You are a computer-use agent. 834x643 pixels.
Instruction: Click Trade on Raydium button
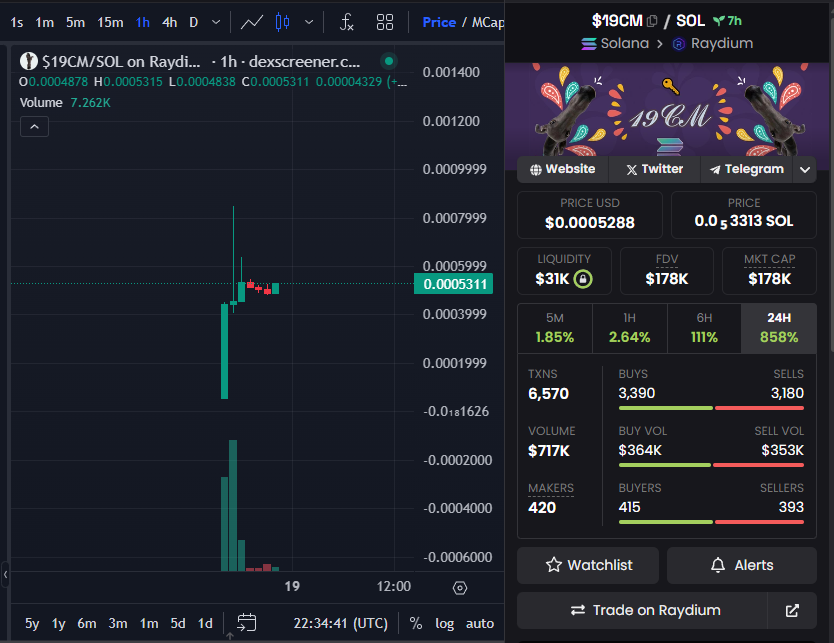coord(643,611)
